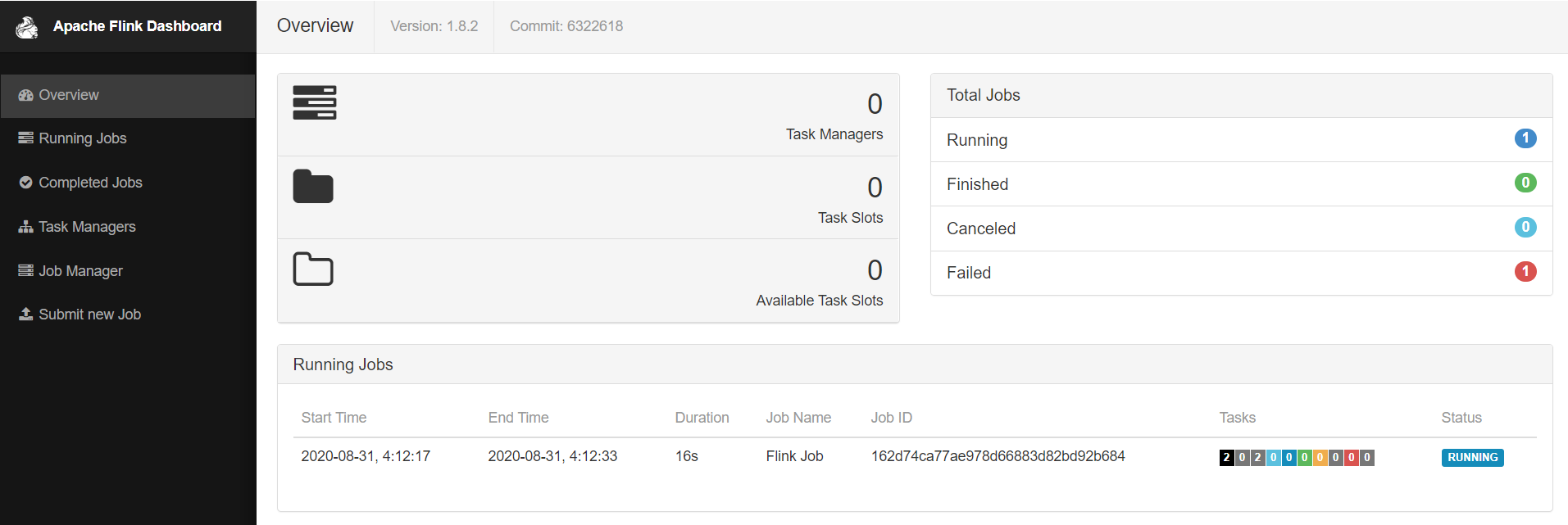The image size is (1568, 525).
Task: Navigate to Task Managers in sidebar
Action: [87, 227]
